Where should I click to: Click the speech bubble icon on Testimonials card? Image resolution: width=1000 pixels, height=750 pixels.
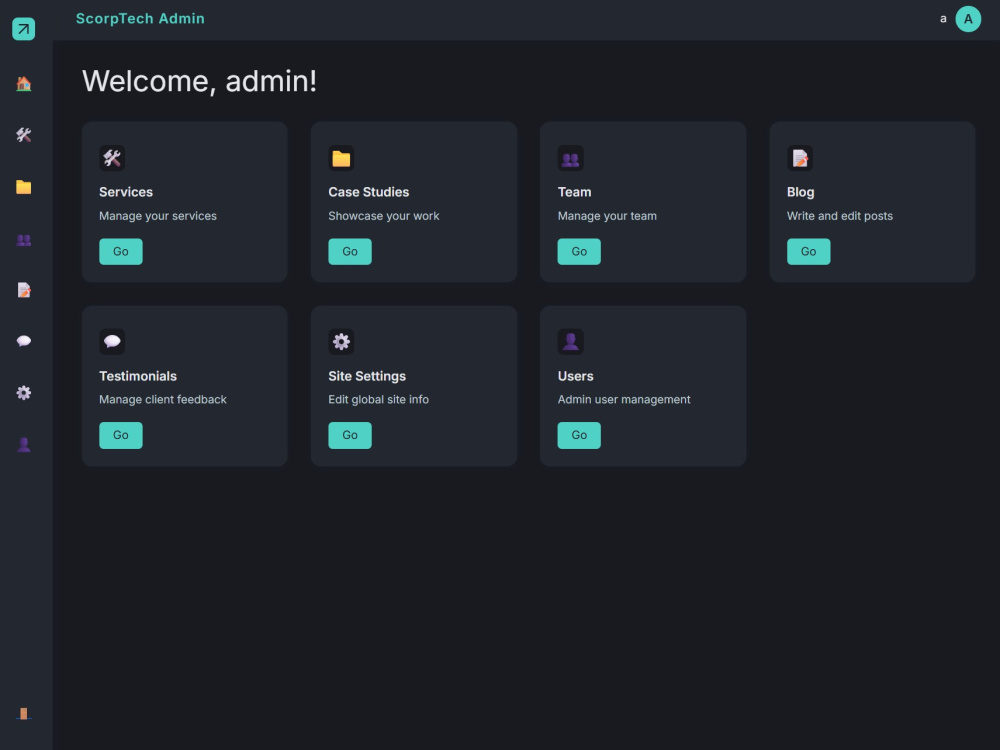tap(112, 342)
